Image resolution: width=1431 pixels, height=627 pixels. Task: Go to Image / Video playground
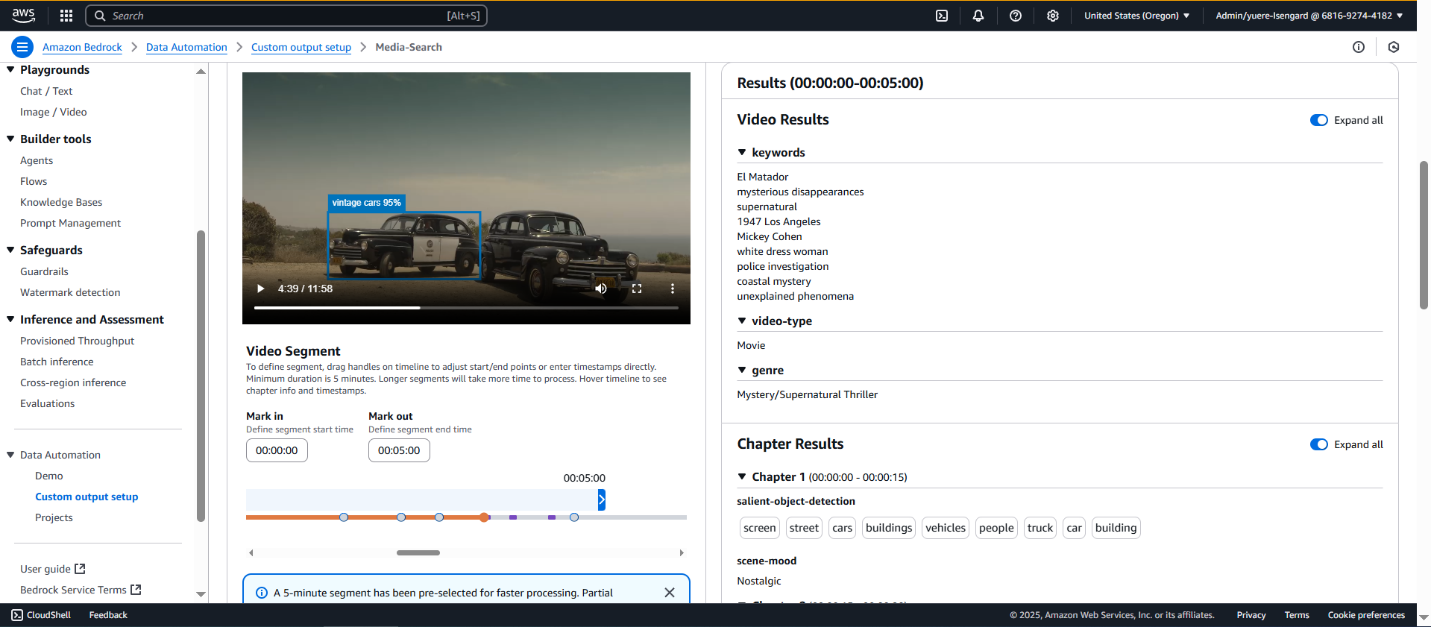tap(53, 112)
